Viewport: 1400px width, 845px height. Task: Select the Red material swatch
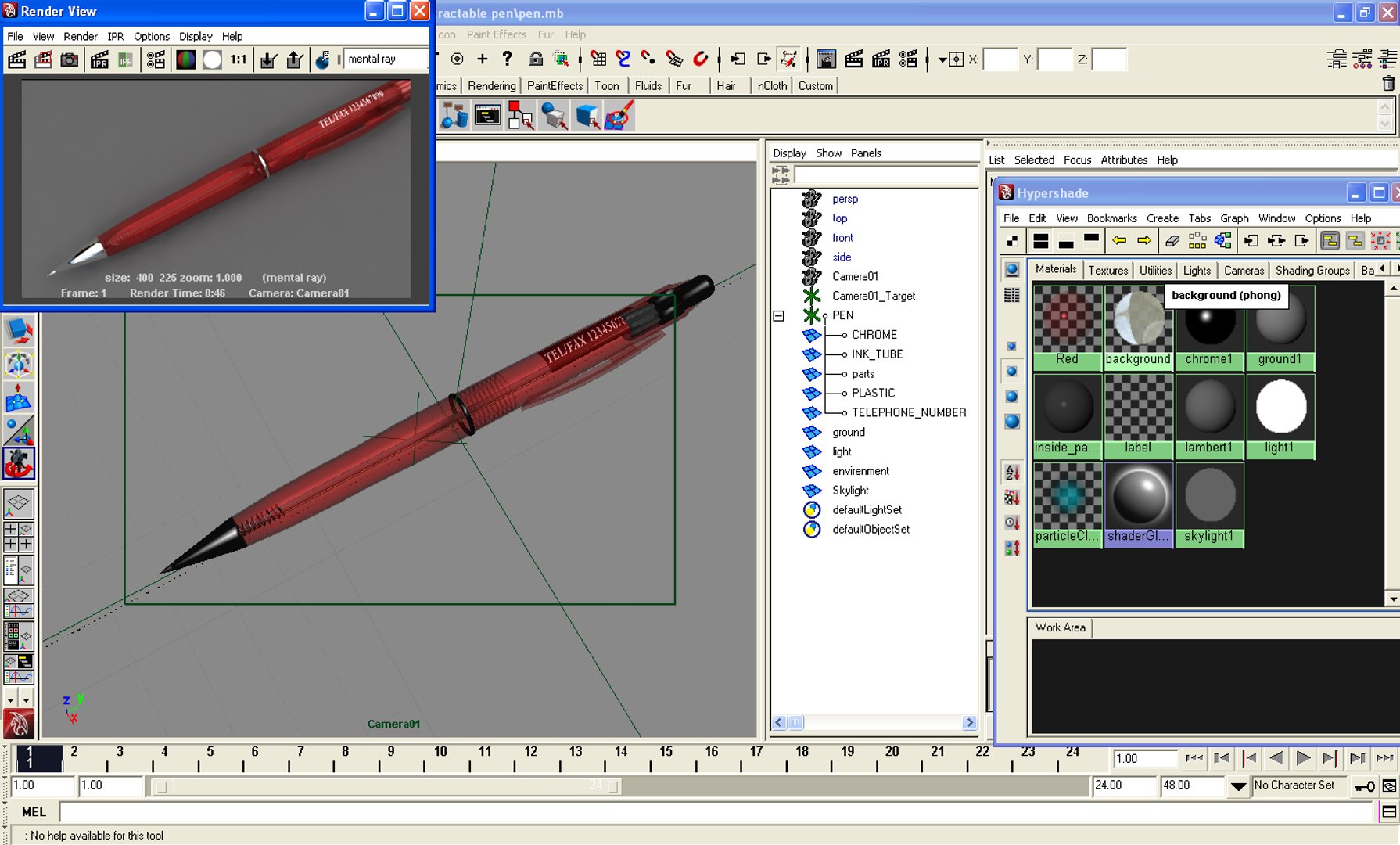(1068, 327)
